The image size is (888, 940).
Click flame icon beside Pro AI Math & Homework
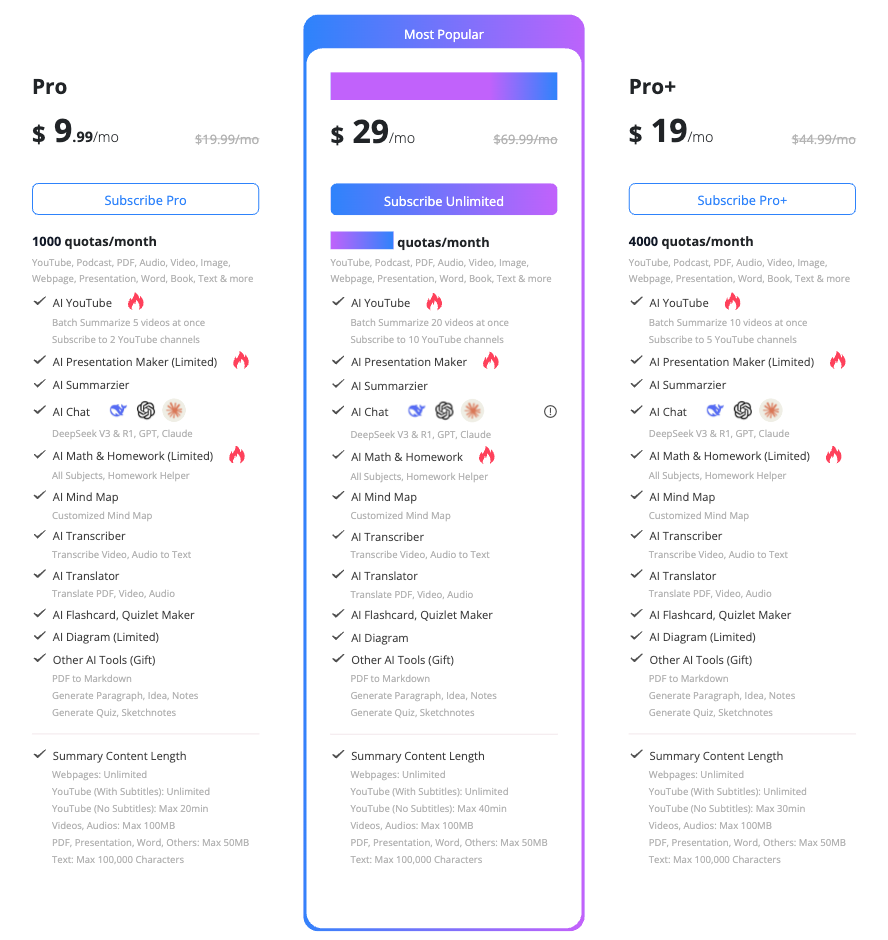(x=236, y=456)
